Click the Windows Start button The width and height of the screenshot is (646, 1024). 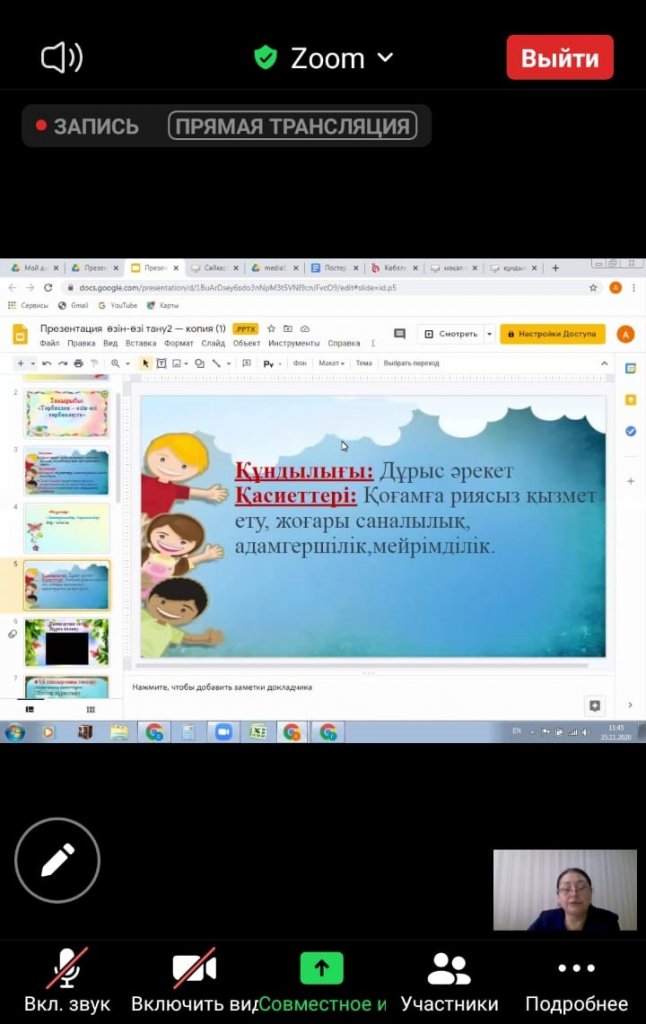[15, 732]
